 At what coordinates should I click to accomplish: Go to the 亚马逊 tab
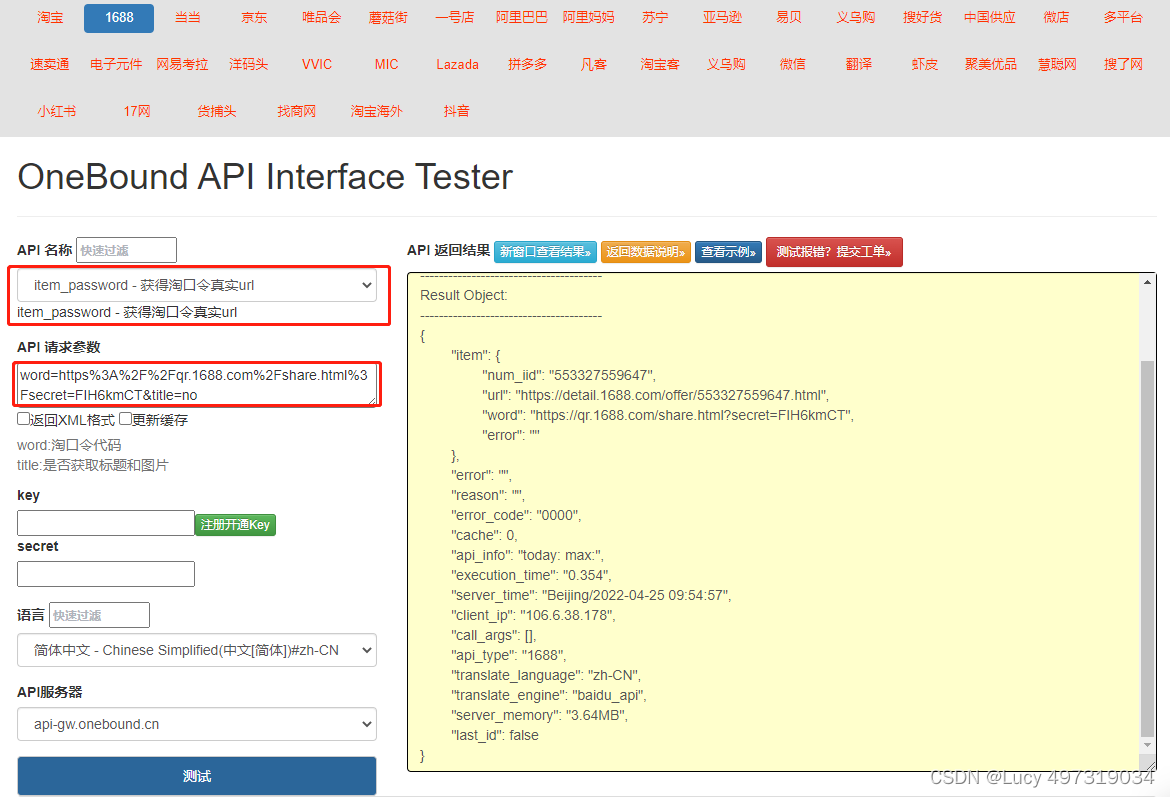(722, 17)
